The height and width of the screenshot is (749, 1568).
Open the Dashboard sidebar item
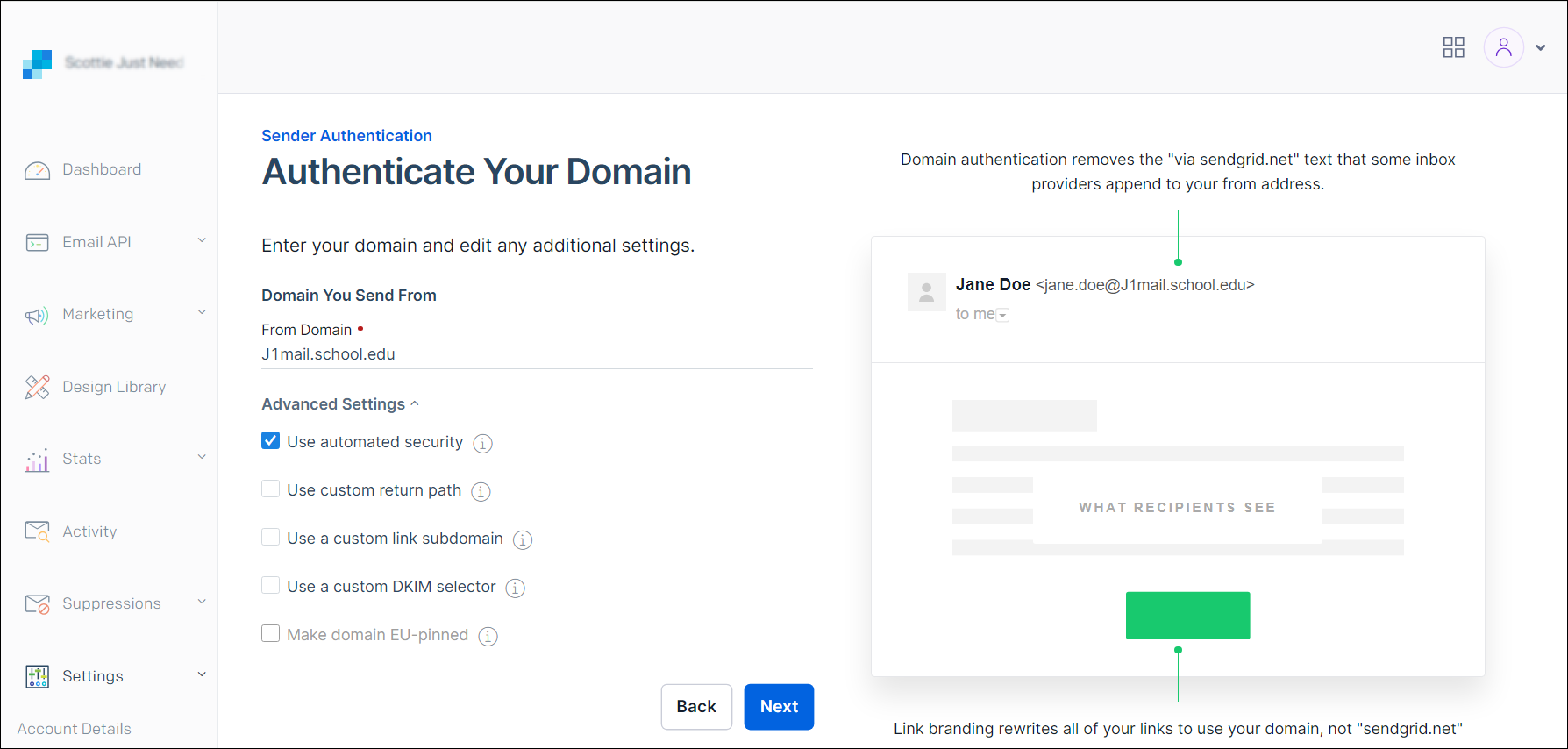click(101, 170)
